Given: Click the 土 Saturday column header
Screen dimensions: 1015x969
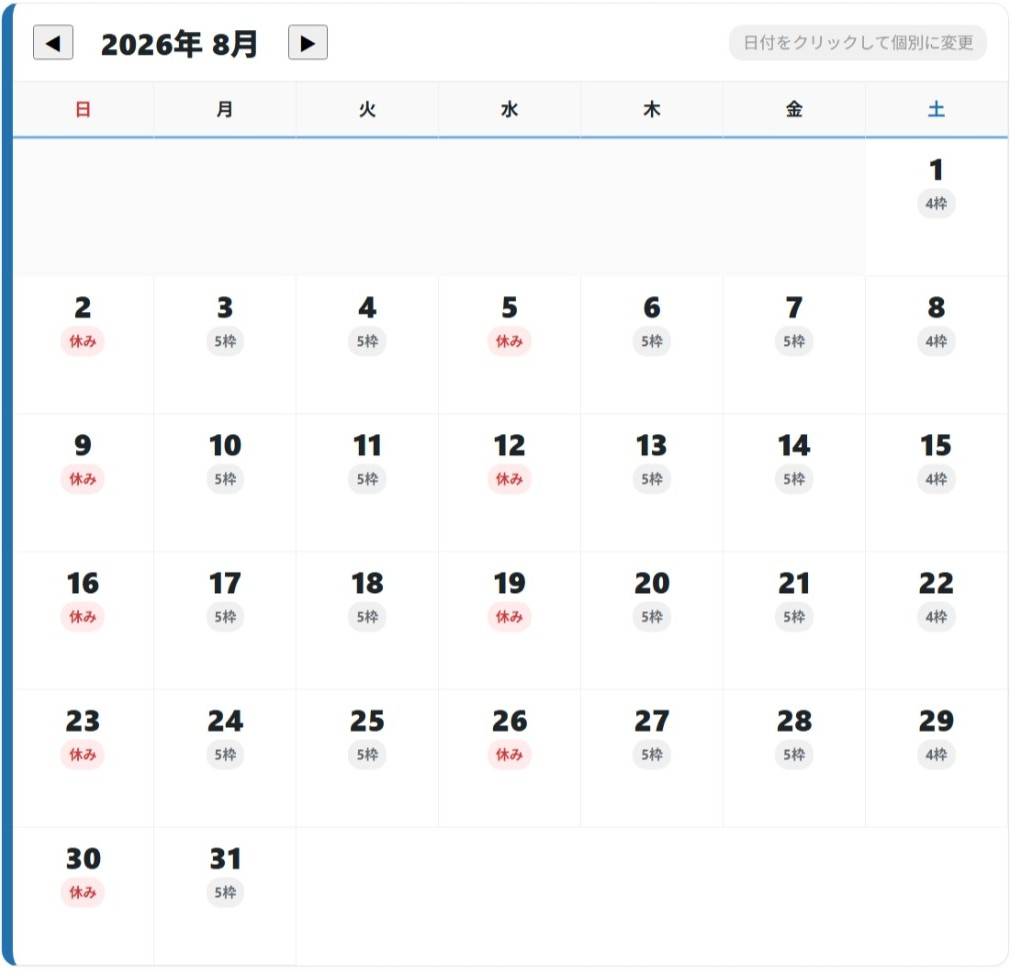Looking at the screenshot, I should pyautogui.click(x=936, y=109).
